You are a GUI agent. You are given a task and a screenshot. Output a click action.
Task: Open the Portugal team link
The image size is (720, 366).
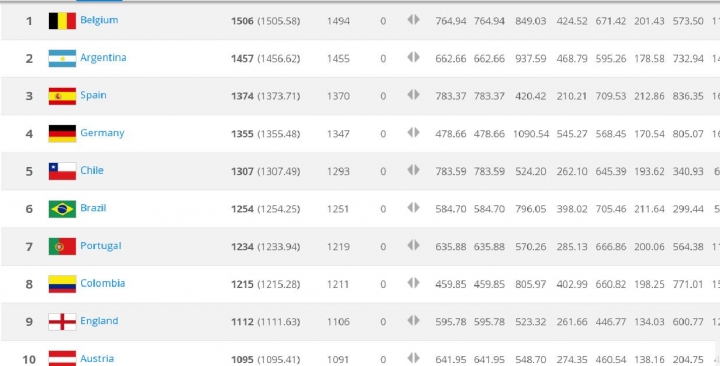click(101, 246)
